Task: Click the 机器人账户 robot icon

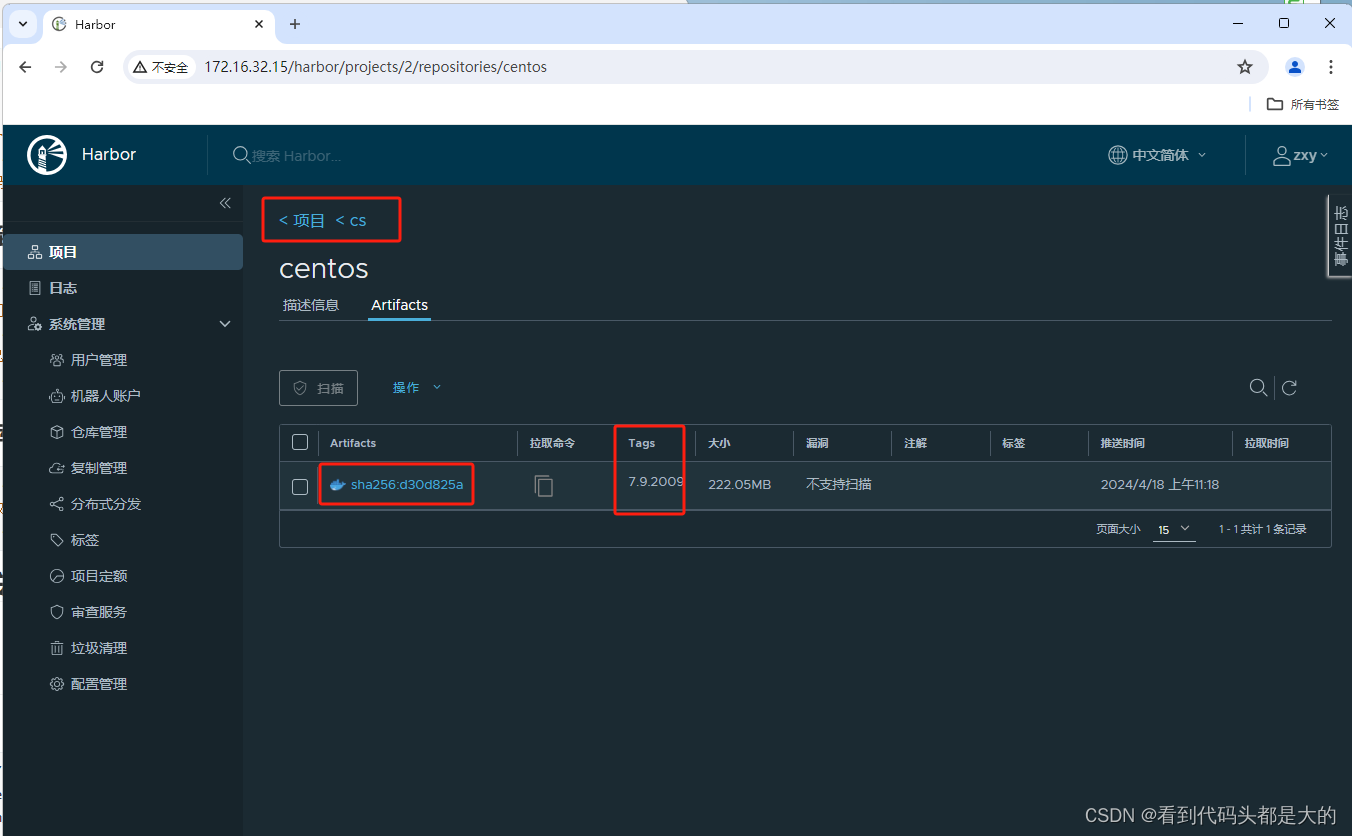Action: point(57,396)
